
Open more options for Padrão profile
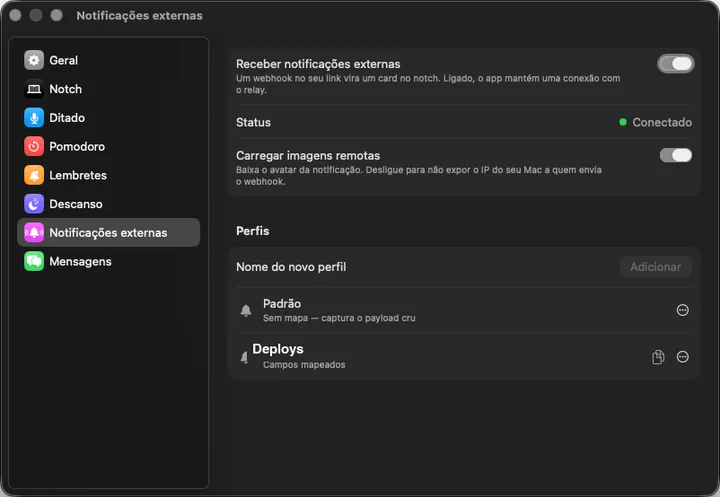tap(683, 310)
